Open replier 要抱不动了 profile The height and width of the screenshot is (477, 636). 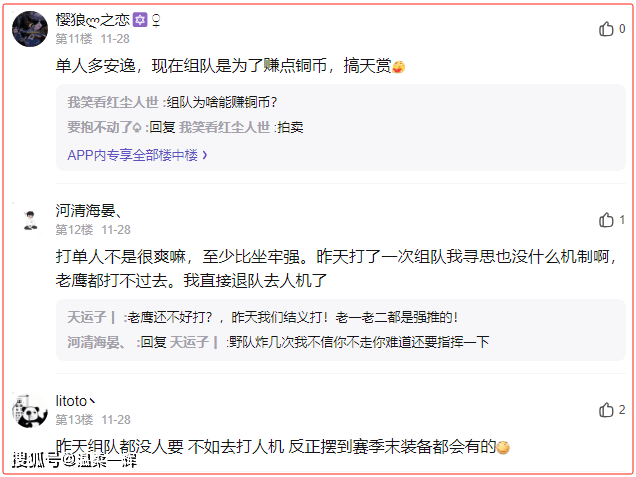tap(104, 127)
